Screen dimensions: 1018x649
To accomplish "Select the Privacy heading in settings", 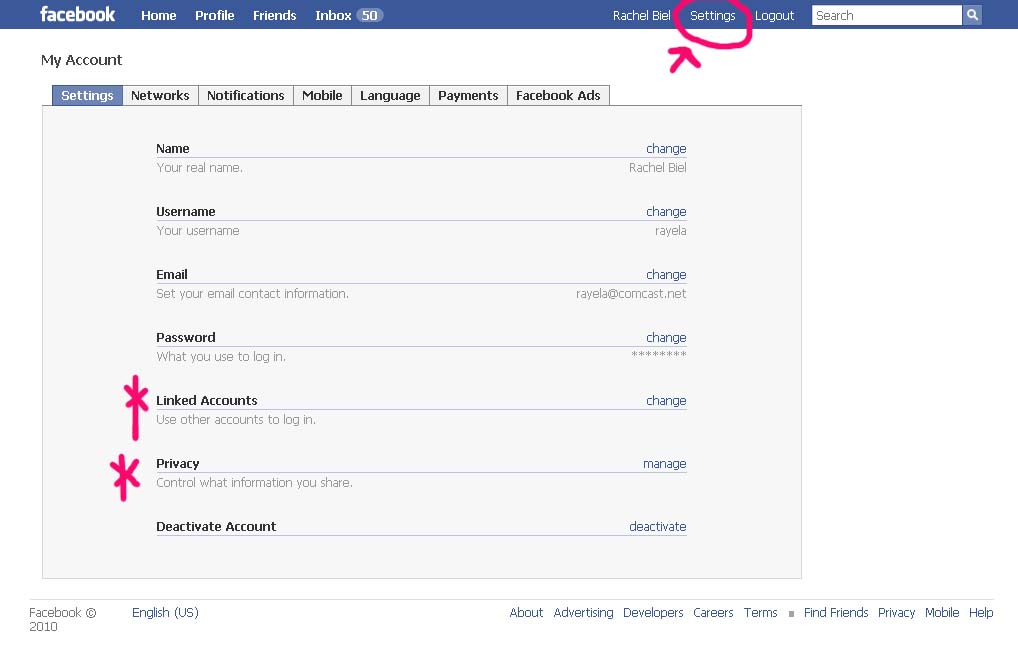I will (x=177, y=463).
